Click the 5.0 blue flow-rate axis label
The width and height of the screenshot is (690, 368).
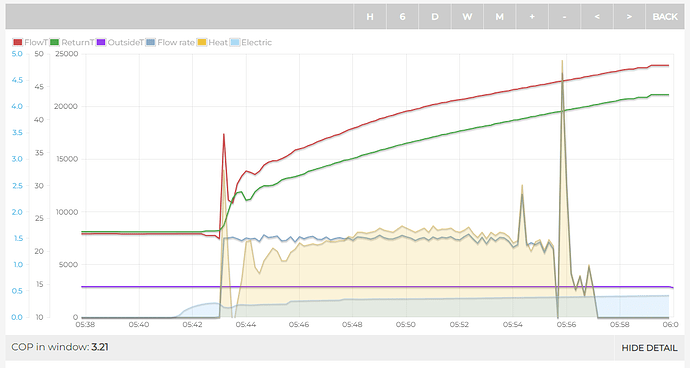[17, 54]
